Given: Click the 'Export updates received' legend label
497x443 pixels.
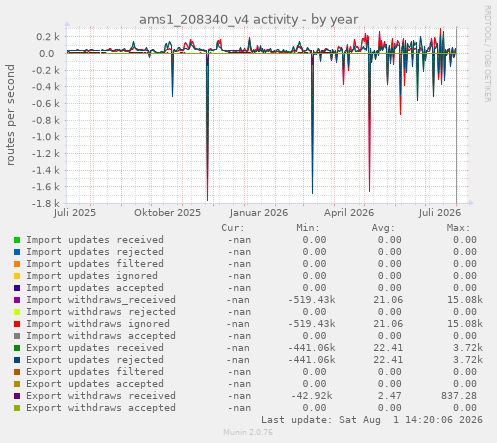Looking at the screenshot, I should [x=95, y=348].
